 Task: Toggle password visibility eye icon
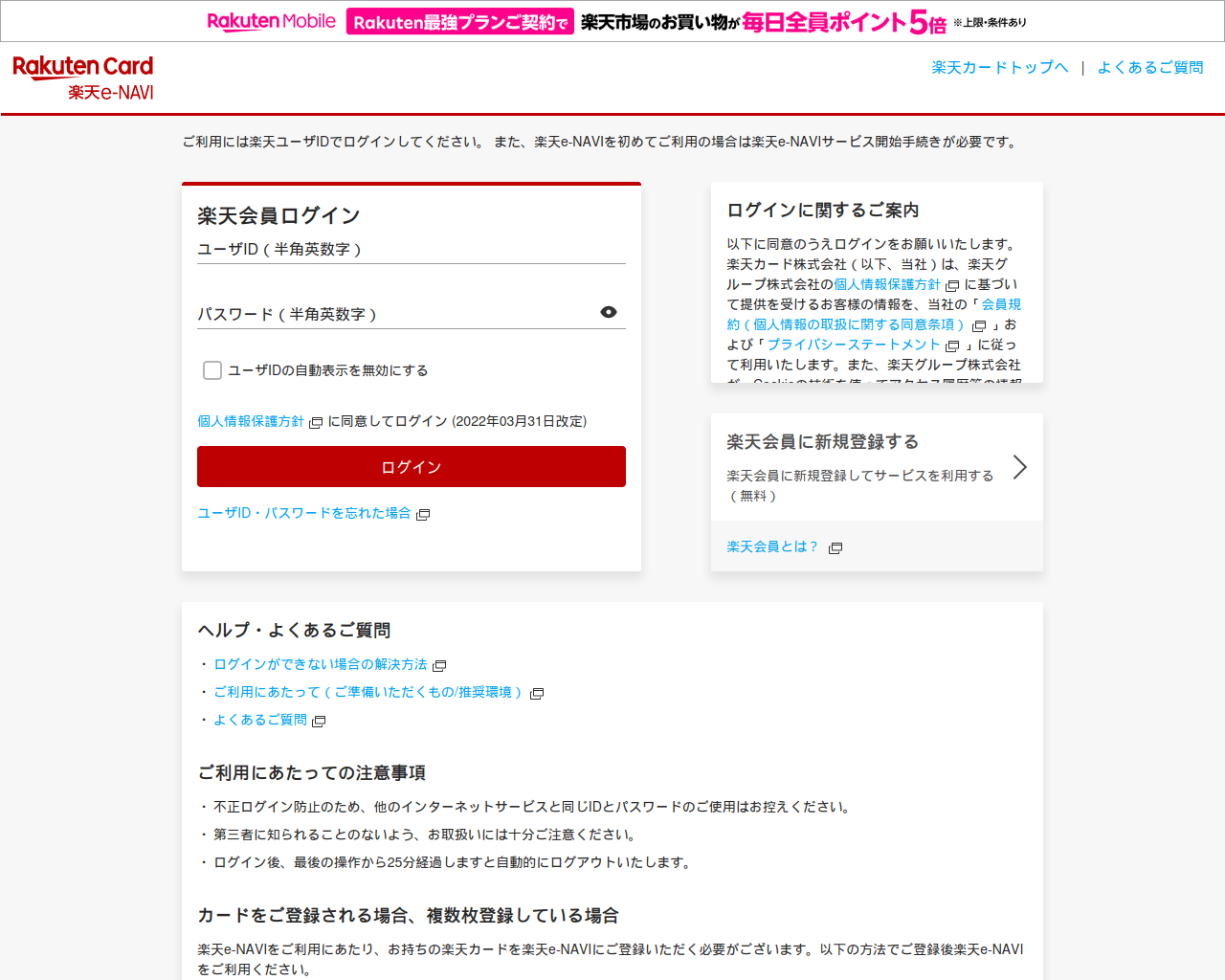[x=609, y=312]
